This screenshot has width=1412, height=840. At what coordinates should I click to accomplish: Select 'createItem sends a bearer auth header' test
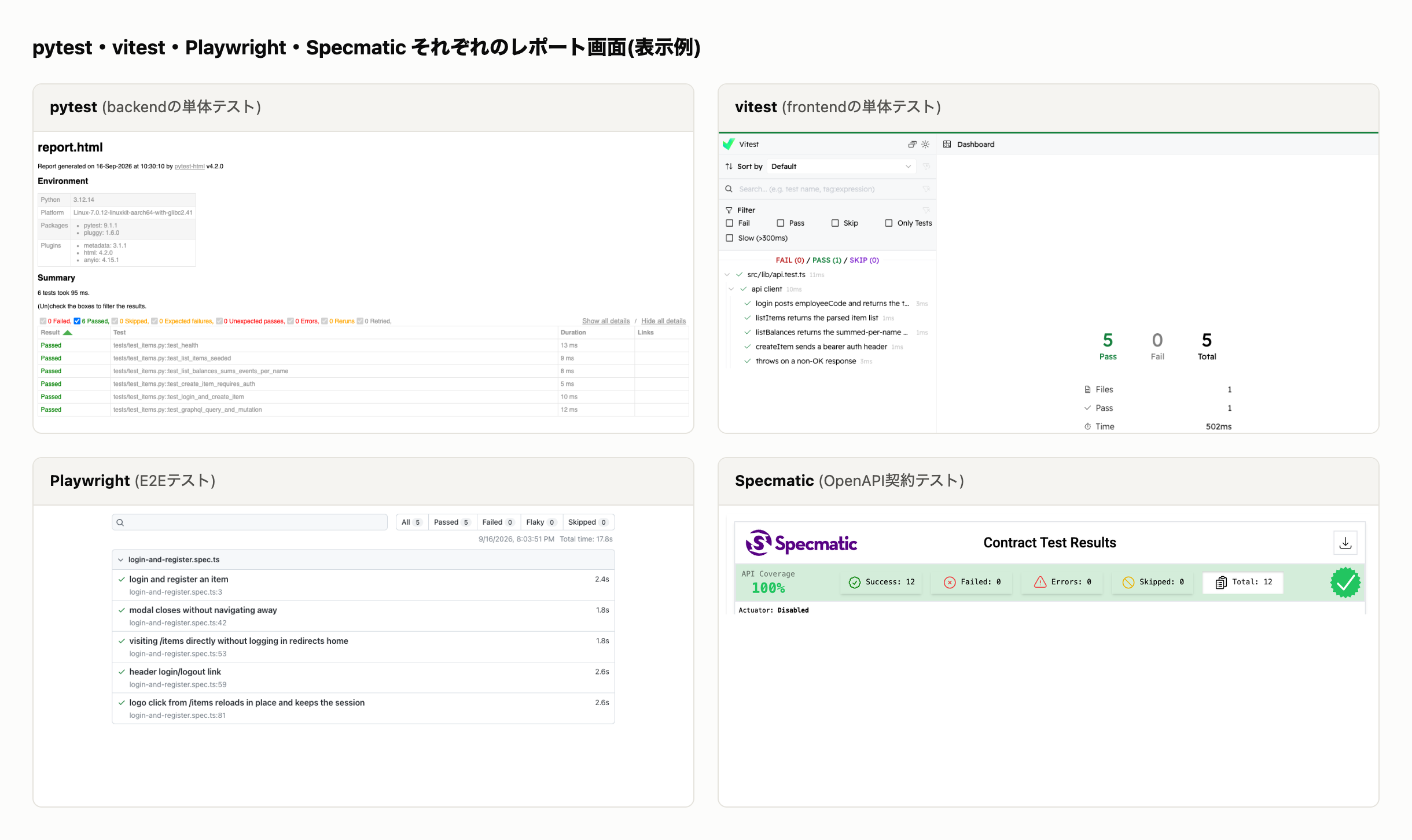[821, 347]
